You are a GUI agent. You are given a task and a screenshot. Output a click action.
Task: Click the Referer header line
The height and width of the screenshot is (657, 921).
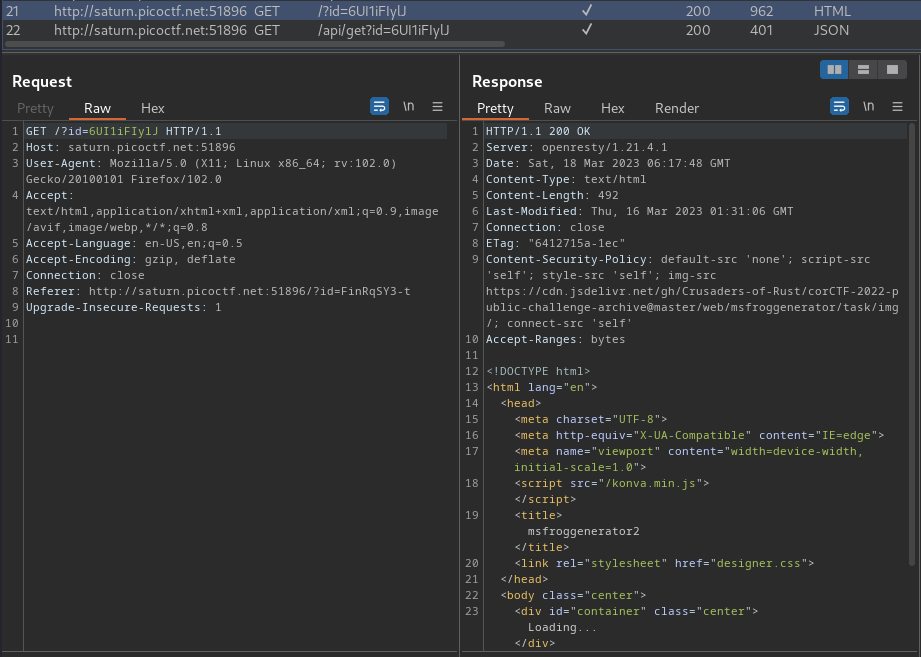point(218,291)
